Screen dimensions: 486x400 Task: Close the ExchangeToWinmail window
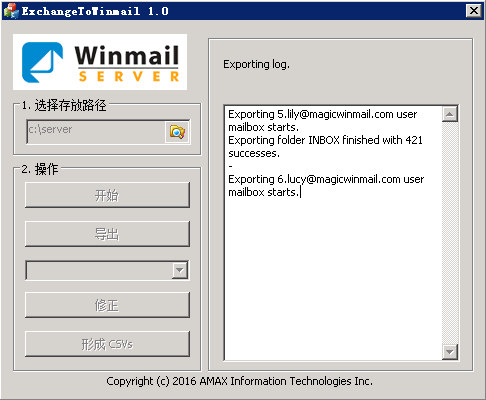pos(474,11)
